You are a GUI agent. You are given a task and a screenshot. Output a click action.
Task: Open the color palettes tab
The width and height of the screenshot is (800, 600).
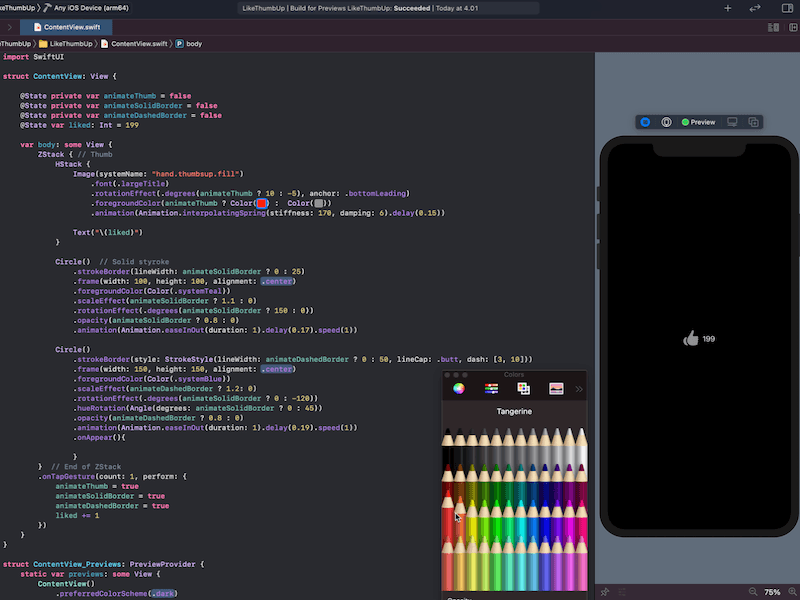point(523,388)
